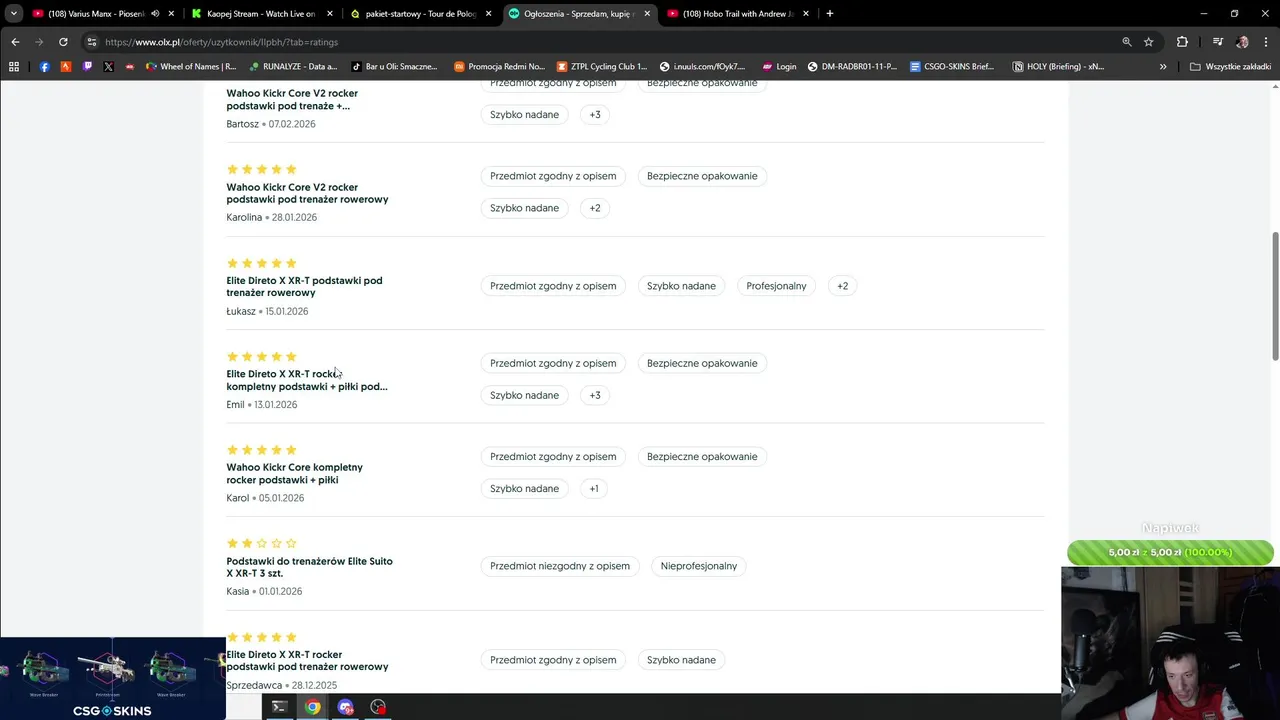Open Discord from the taskbar
This screenshot has height=720, width=1280.
(x=346, y=707)
